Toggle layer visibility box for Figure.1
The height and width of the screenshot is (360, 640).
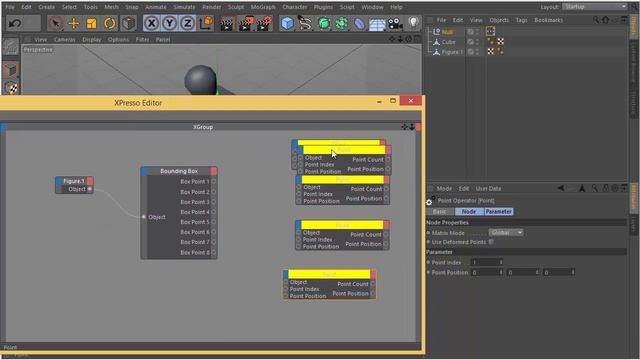(471, 51)
